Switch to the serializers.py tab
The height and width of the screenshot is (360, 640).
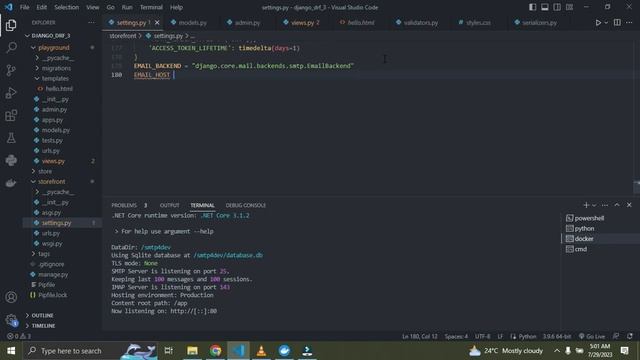(536, 22)
